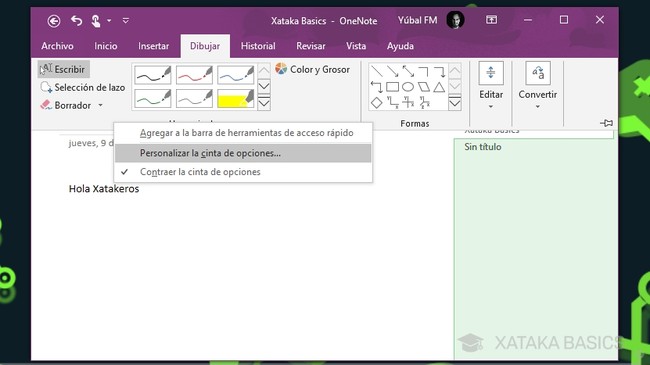
Task: Switch to the Historial tab
Action: 258,46
